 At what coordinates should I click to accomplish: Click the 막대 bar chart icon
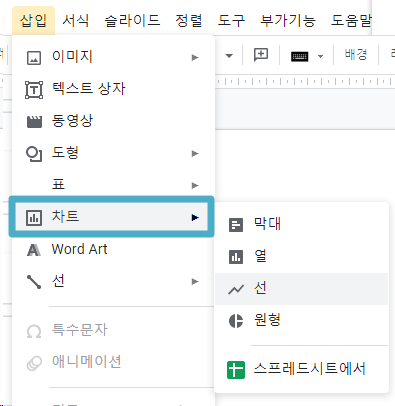[x=236, y=225]
